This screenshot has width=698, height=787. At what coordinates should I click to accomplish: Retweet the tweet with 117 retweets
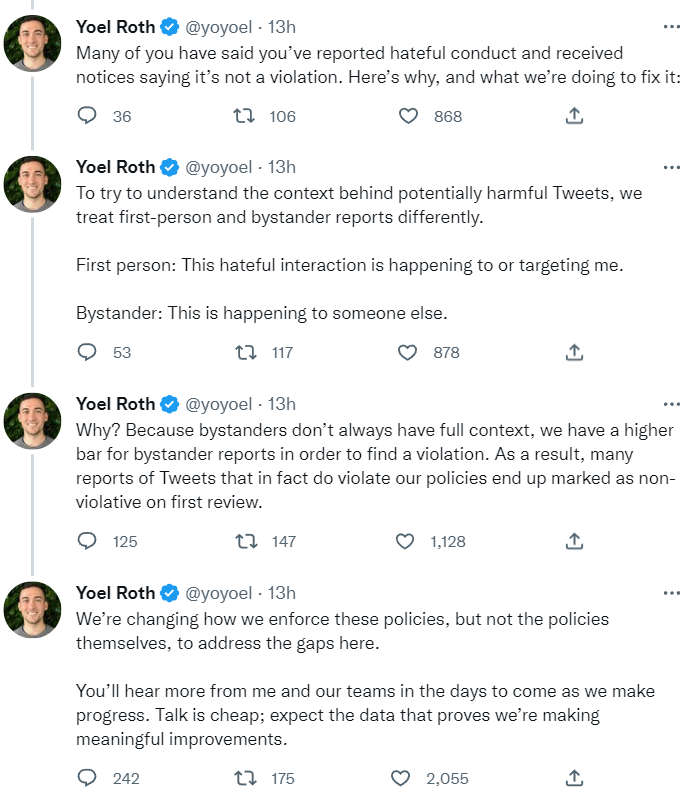pos(241,352)
